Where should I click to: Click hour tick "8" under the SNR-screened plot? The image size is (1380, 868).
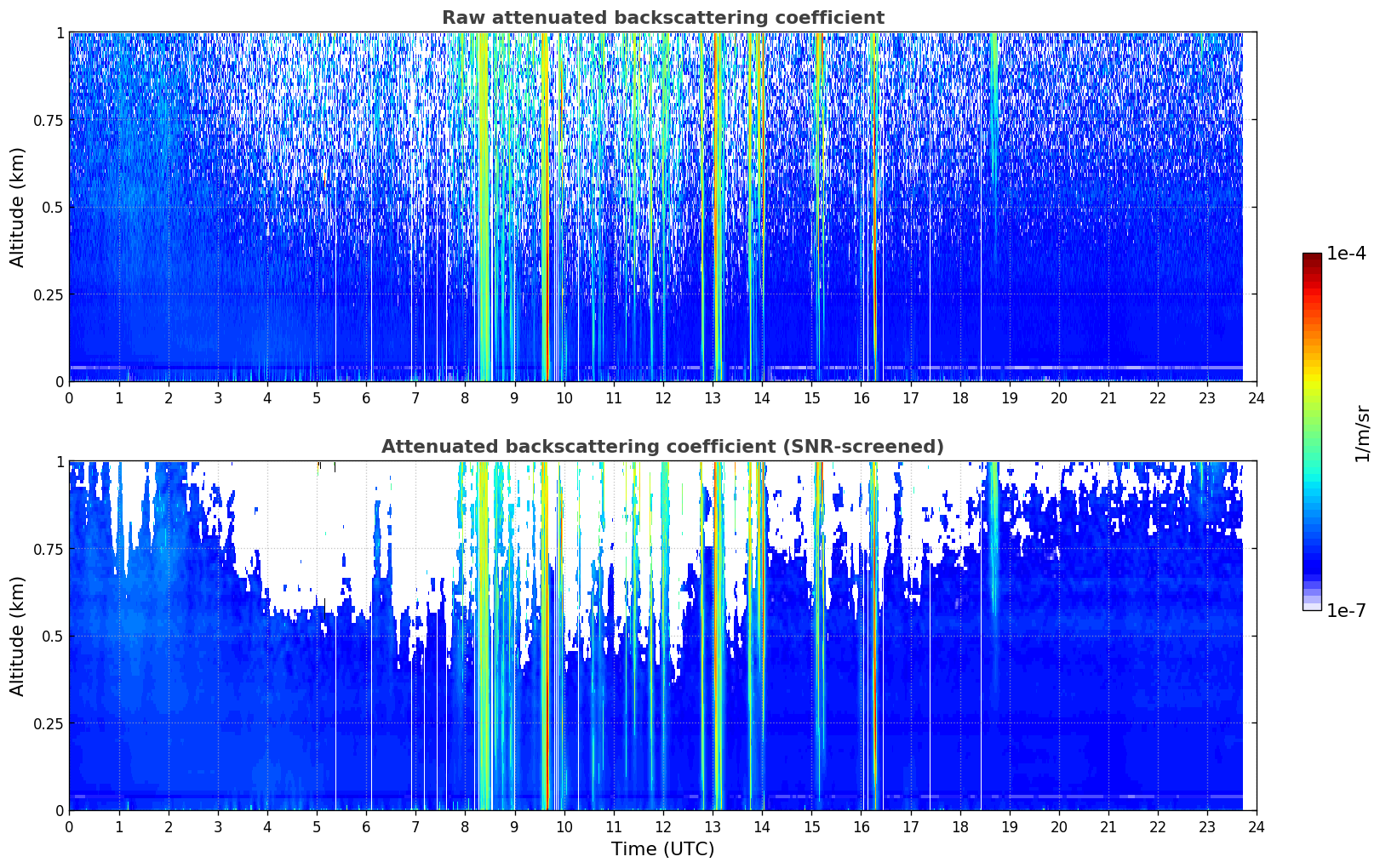point(465,826)
